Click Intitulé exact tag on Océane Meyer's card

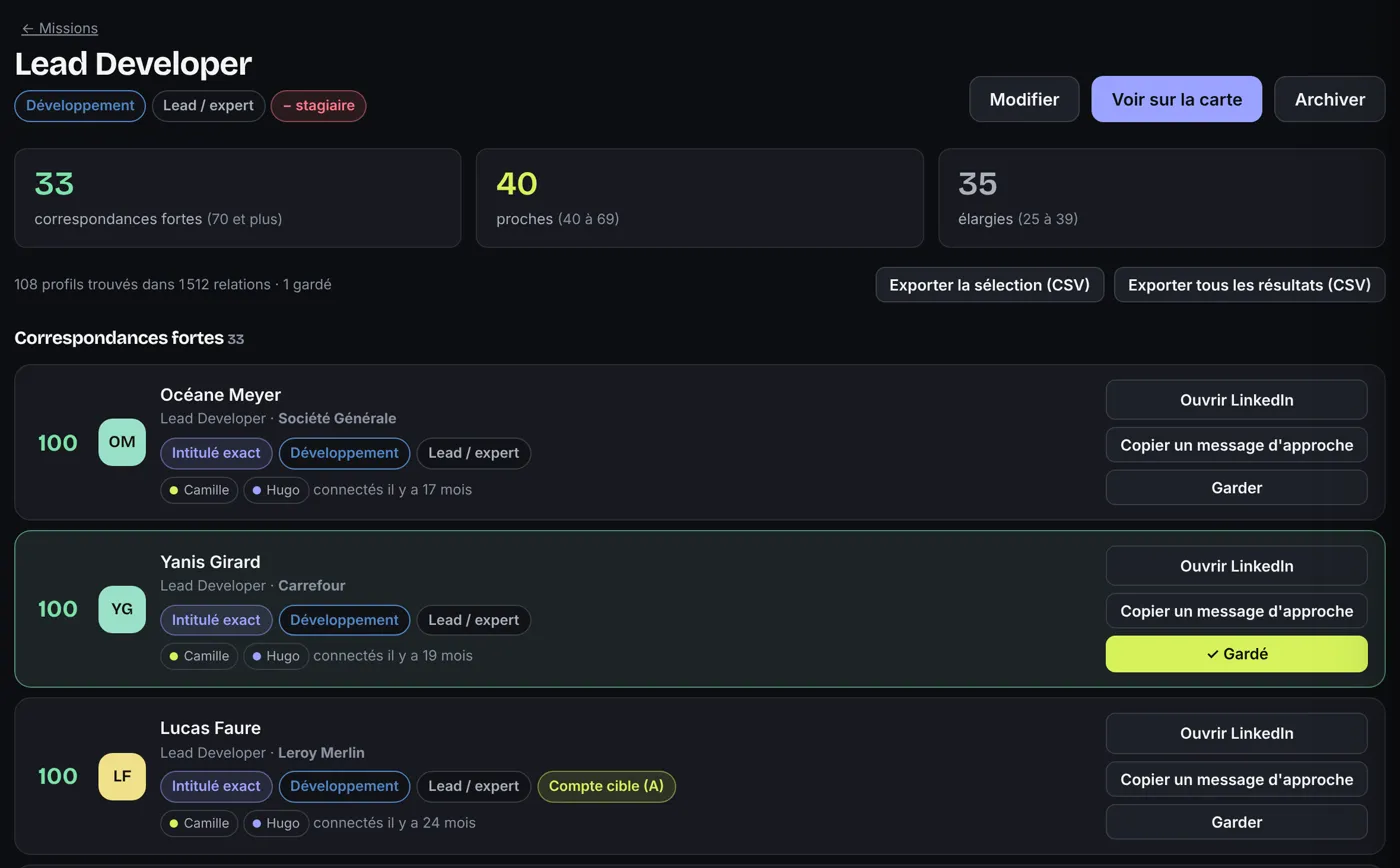(216, 453)
